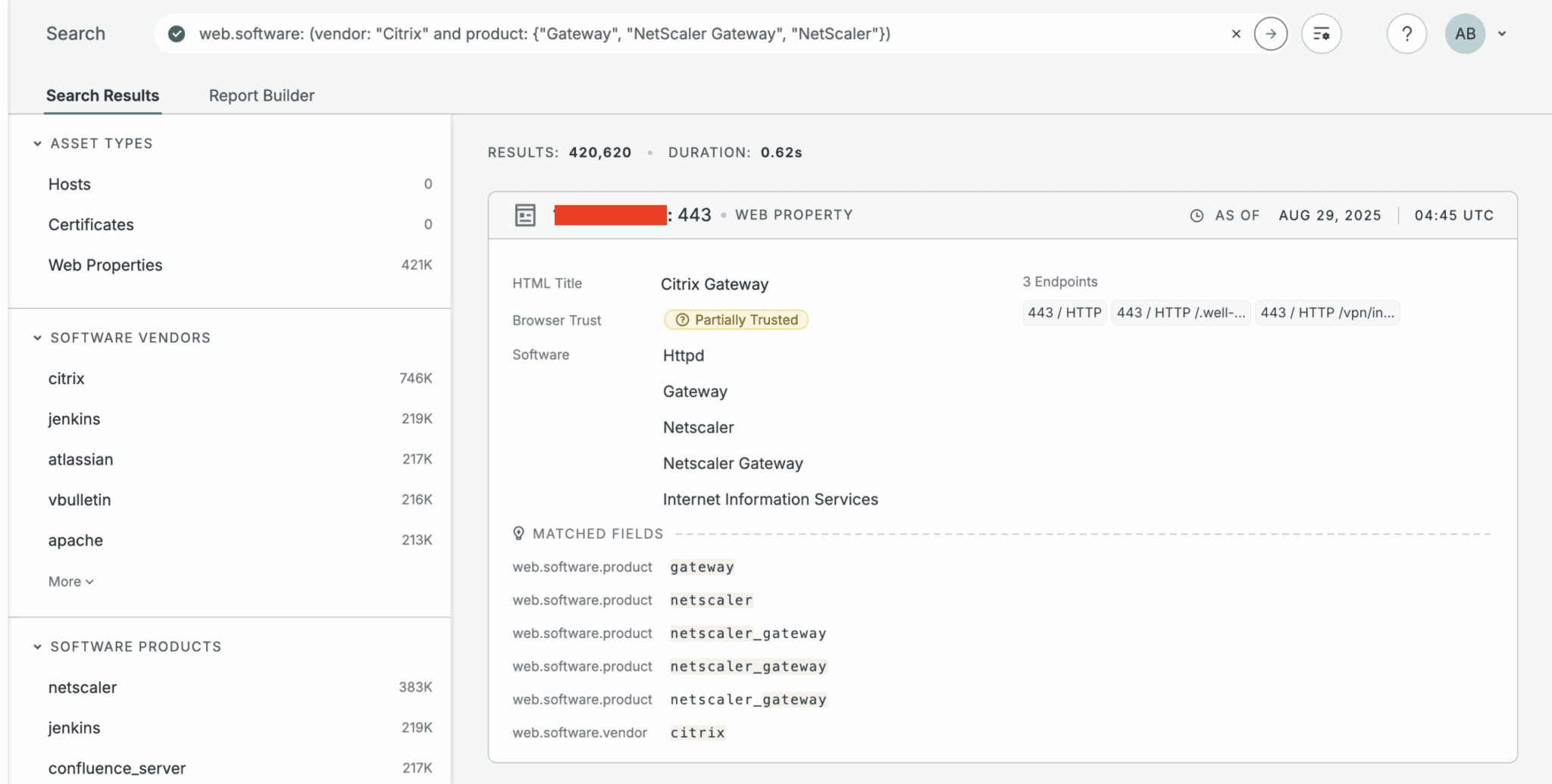This screenshot has width=1552, height=784.
Task: Clear the search query with X icon
Action: click(1236, 34)
